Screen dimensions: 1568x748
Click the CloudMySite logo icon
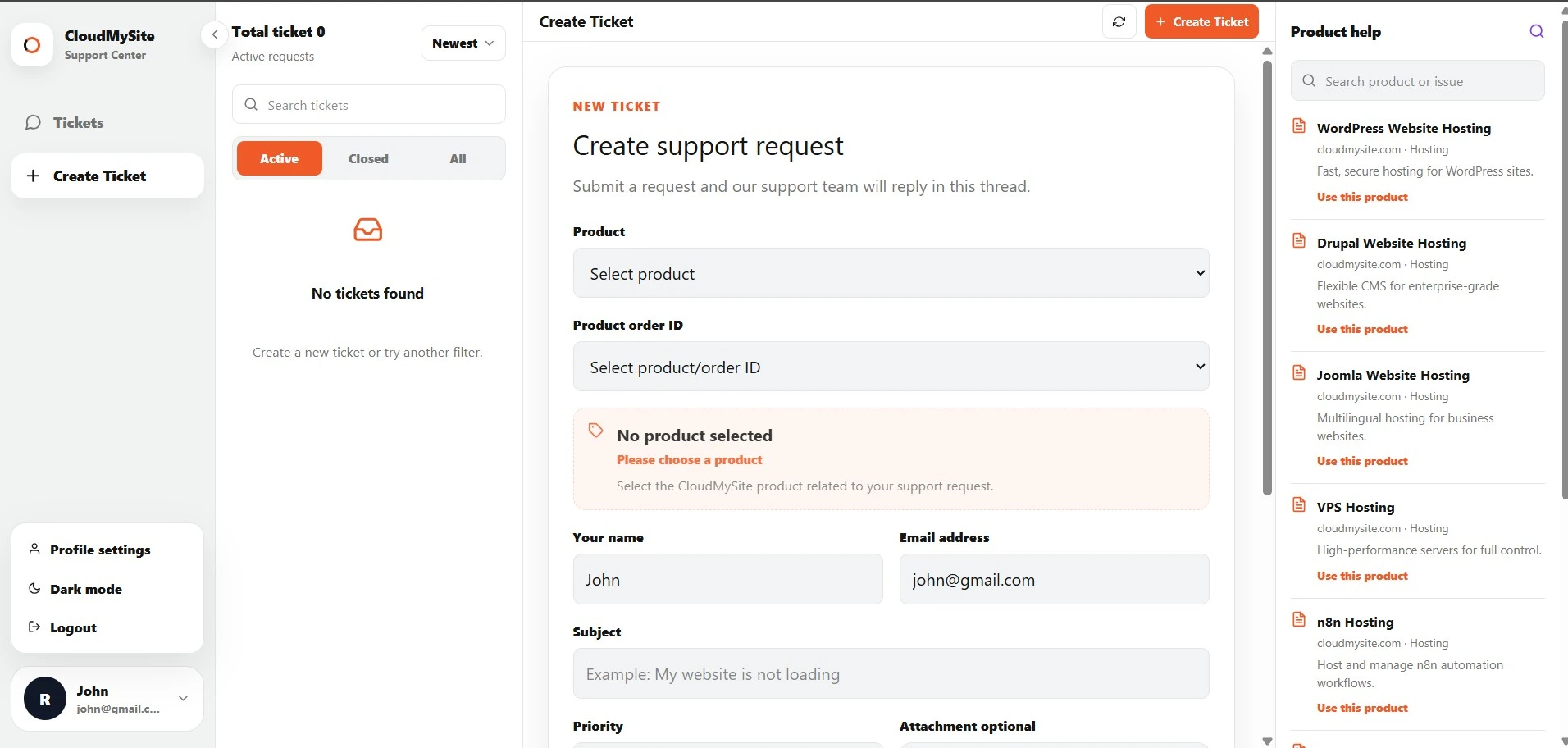tap(32, 45)
